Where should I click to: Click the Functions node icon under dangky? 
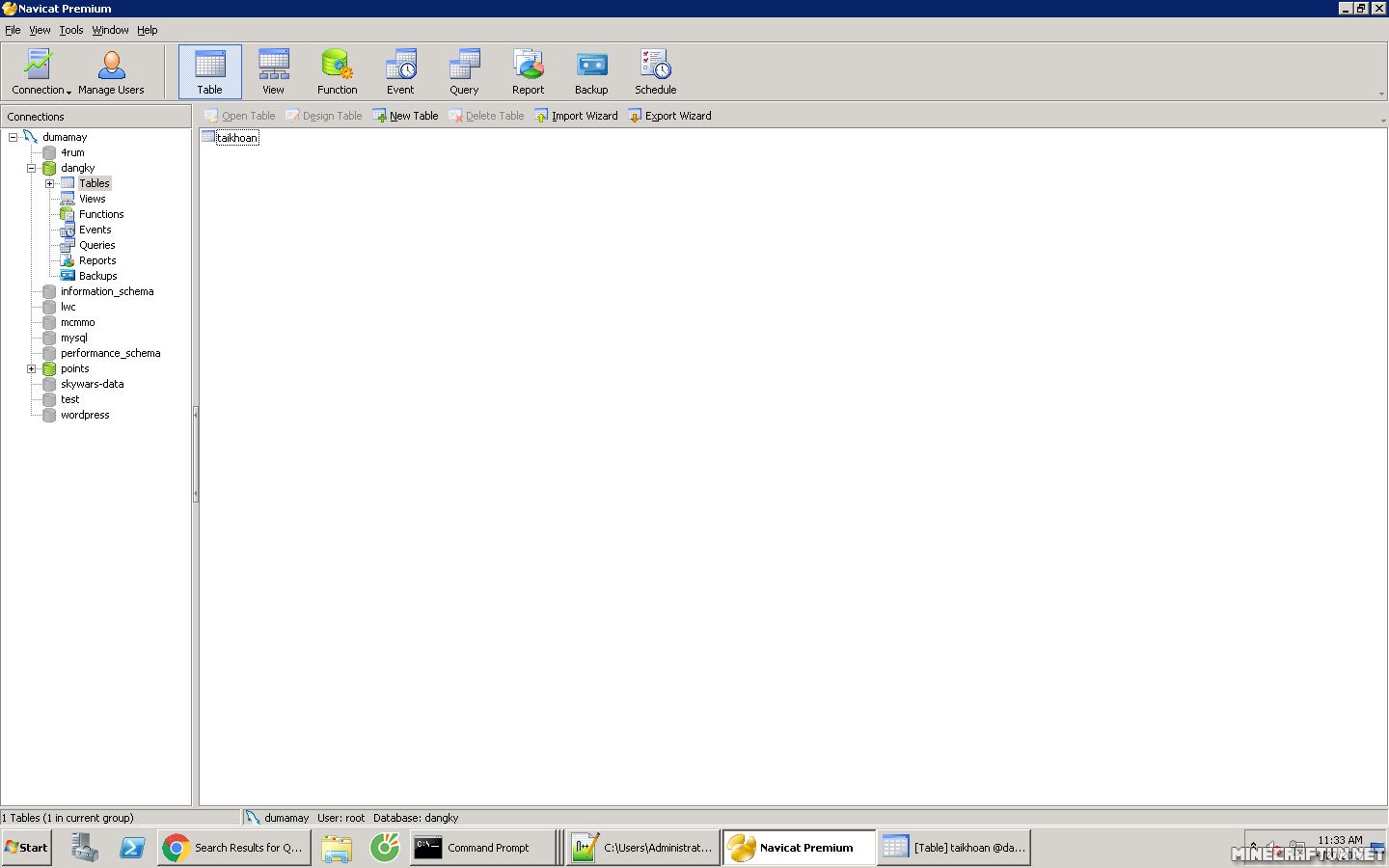68,214
